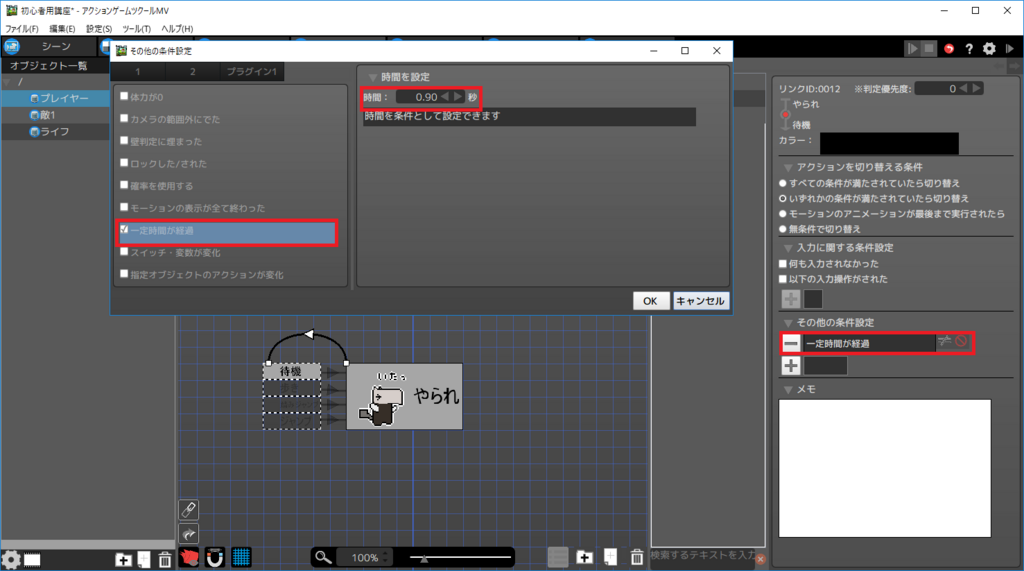The height and width of the screenshot is (571, 1024).
Task: Click the scene icon at top left
Action: pos(12,46)
